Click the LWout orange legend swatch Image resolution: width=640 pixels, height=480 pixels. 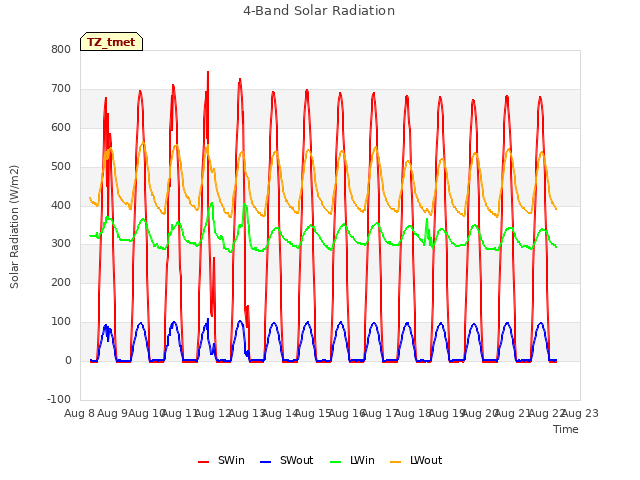(x=396, y=462)
